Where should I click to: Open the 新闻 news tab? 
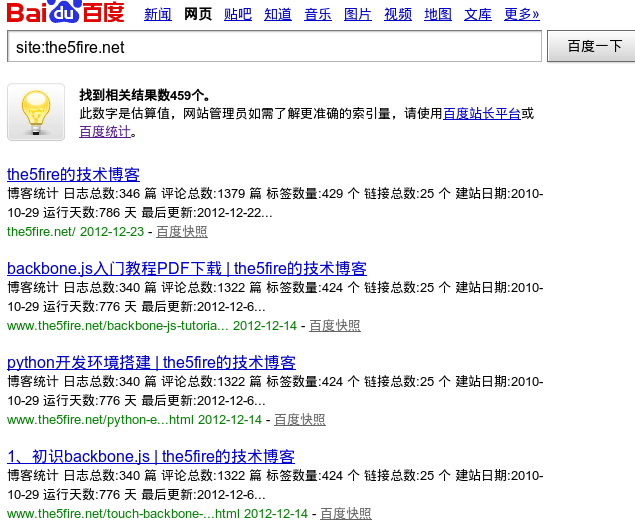(x=158, y=15)
